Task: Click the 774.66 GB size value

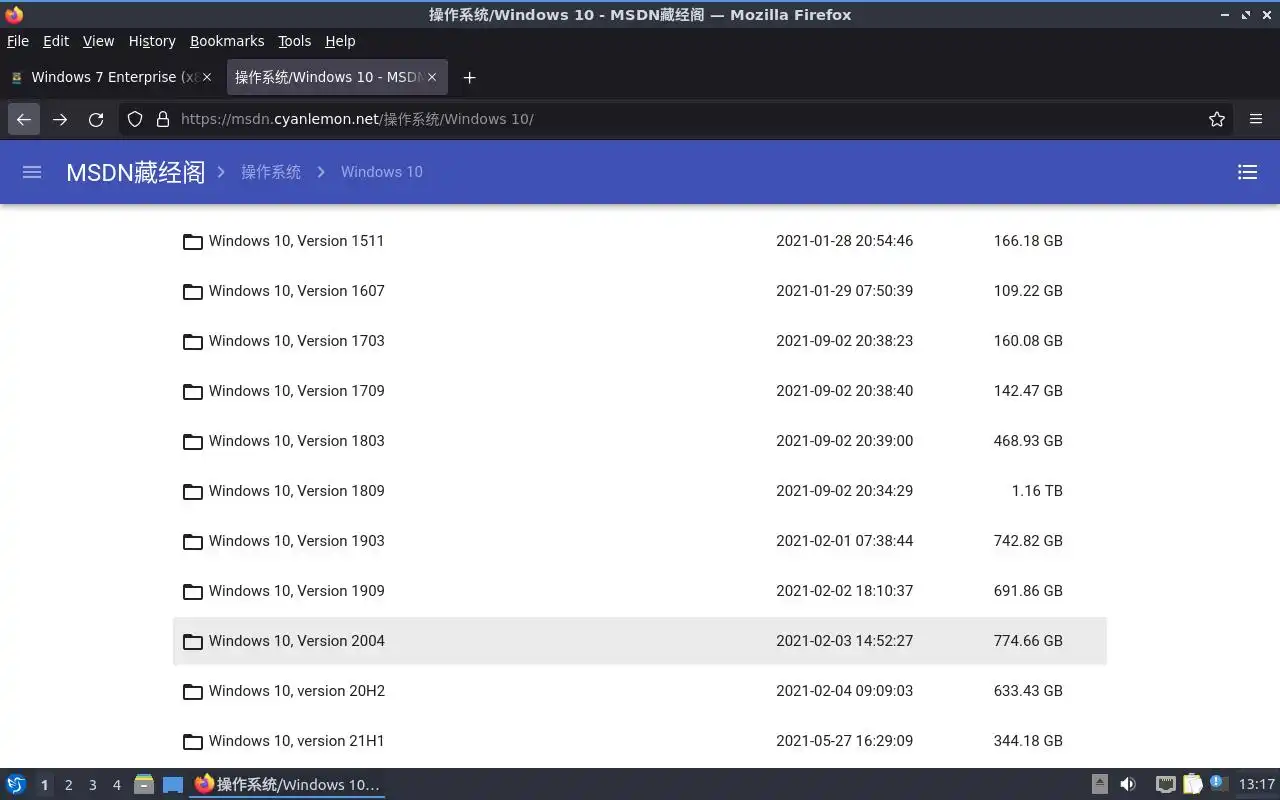Action: (x=1028, y=641)
